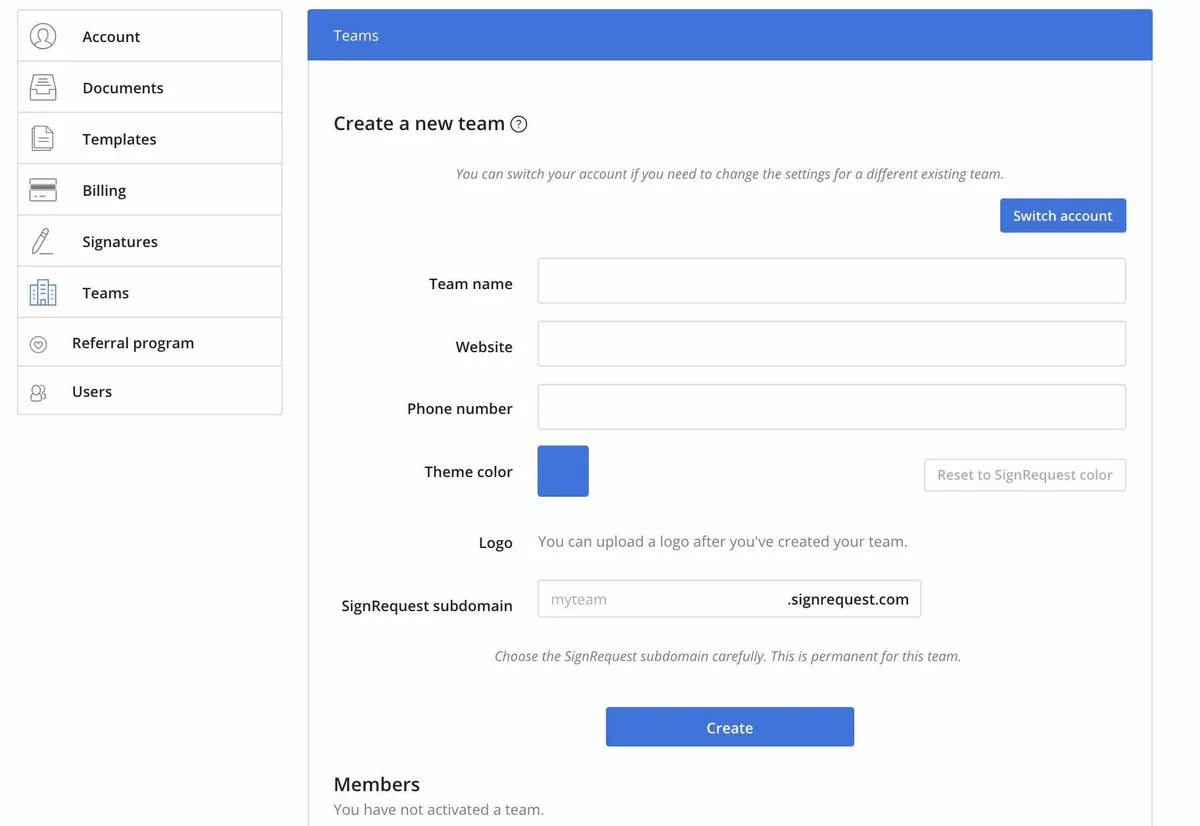
Task: Focus the Team name input field
Action: pyautogui.click(x=831, y=281)
